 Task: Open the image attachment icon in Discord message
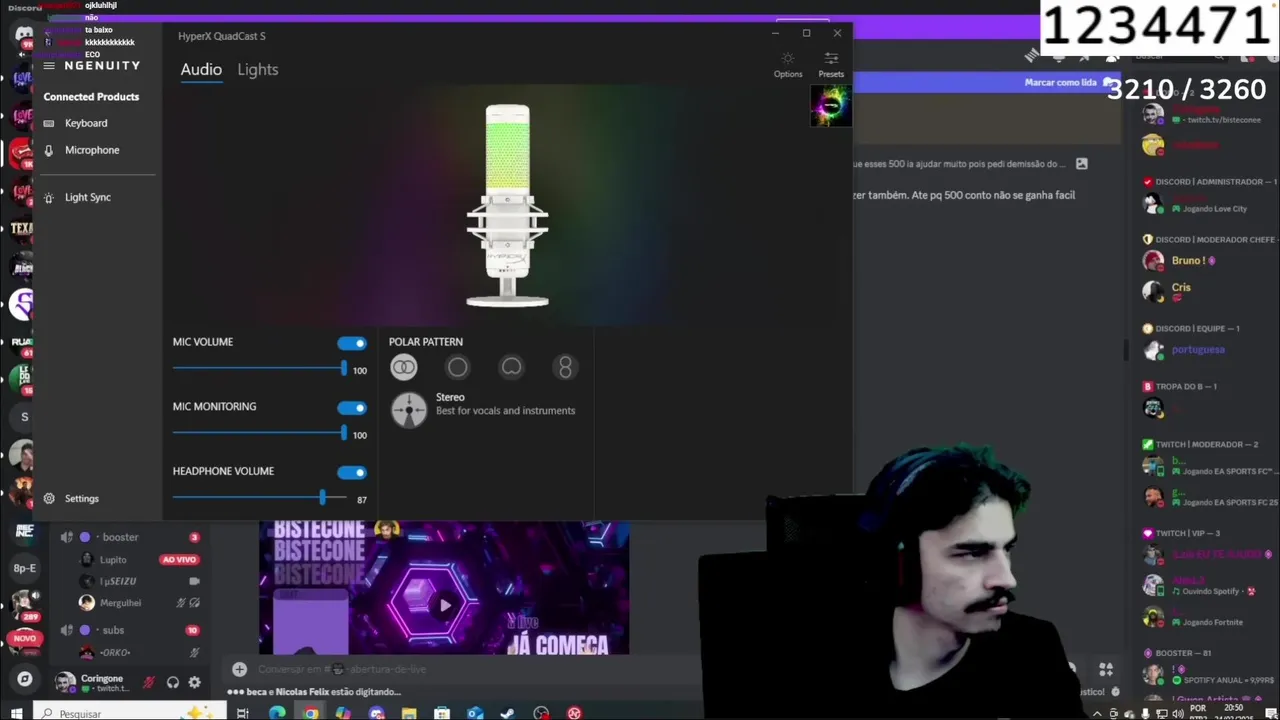pyautogui.click(x=1081, y=163)
